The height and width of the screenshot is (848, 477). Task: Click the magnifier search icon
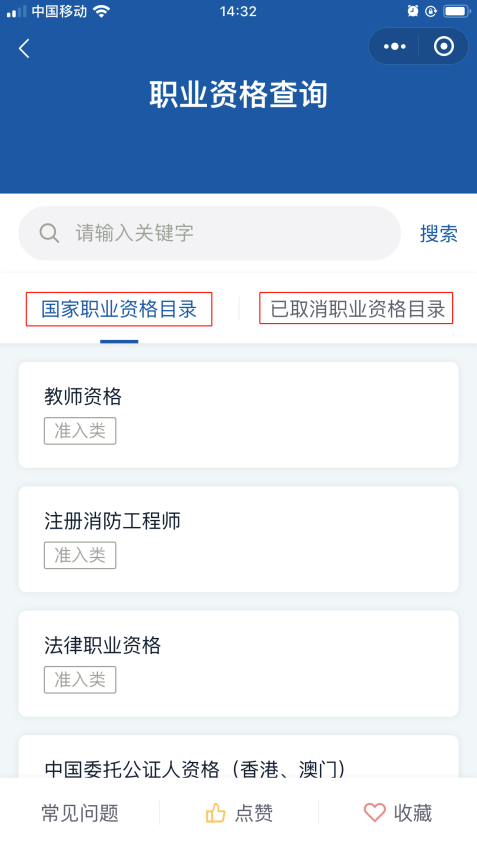[49, 233]
